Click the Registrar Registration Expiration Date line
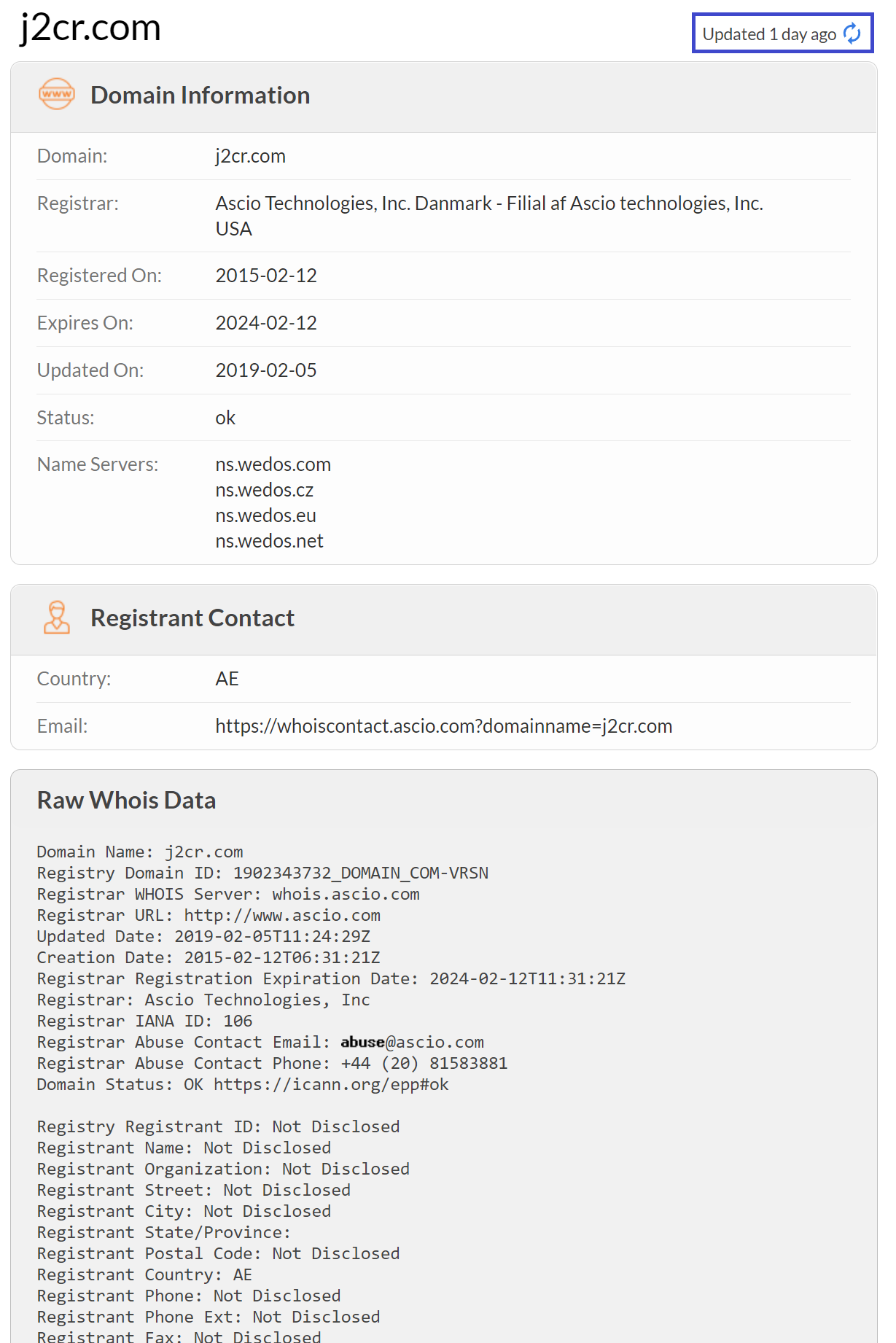Viewport: 896px width, 1343px height. (331, 978)
